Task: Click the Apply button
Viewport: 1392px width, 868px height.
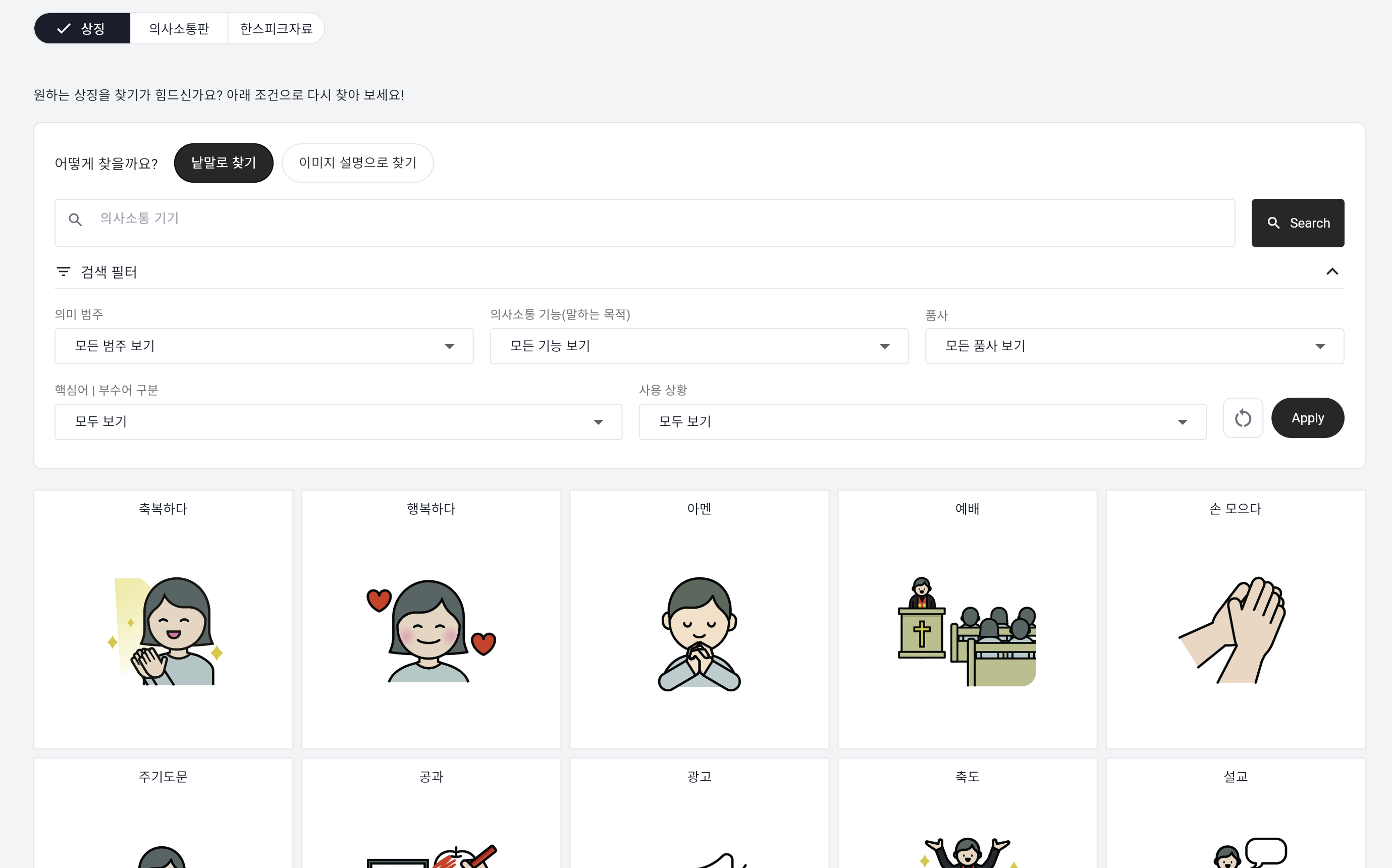Action: 1308,418
